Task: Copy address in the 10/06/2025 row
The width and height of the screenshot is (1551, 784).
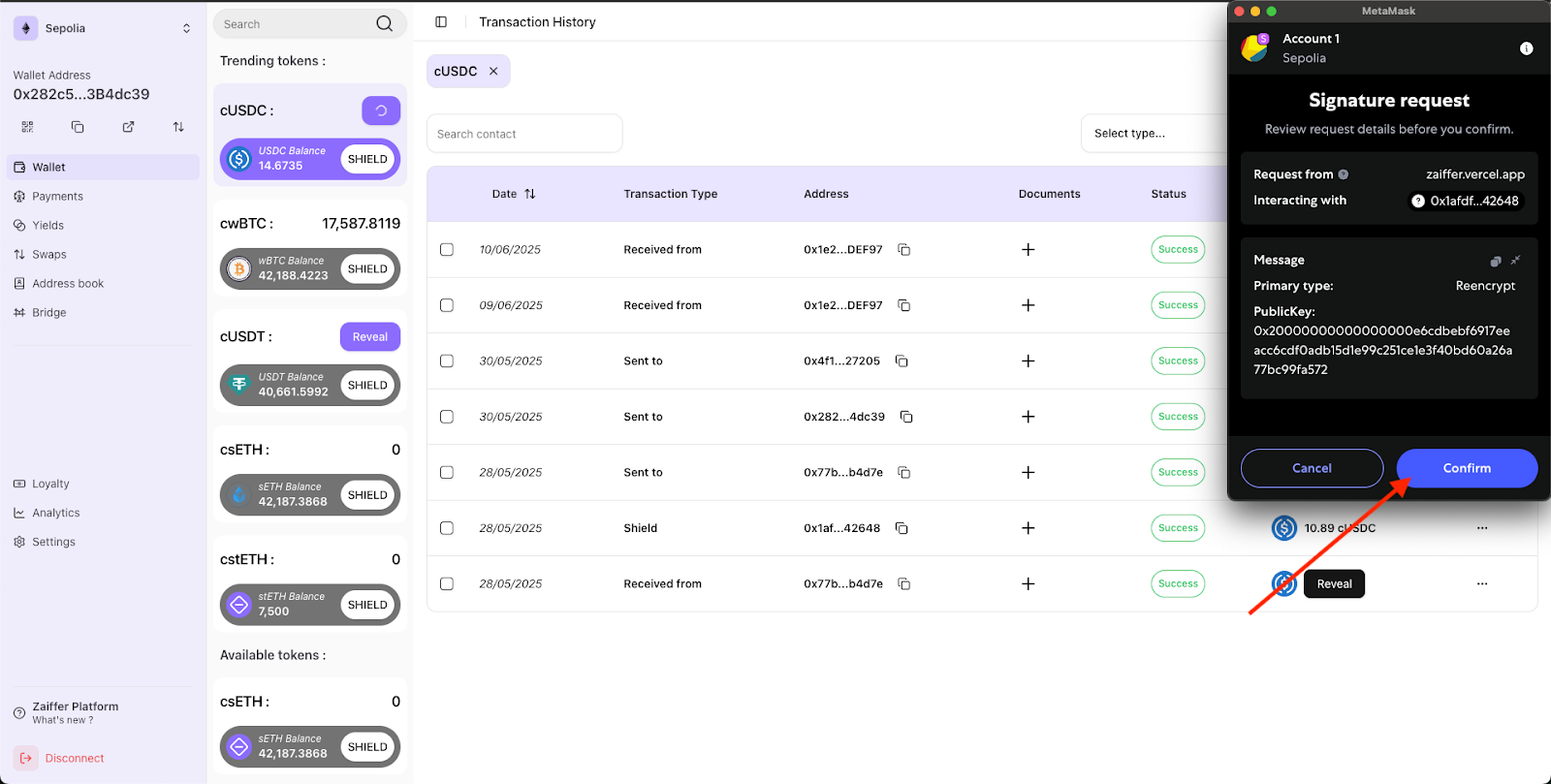Action: (x=903, y=250)
